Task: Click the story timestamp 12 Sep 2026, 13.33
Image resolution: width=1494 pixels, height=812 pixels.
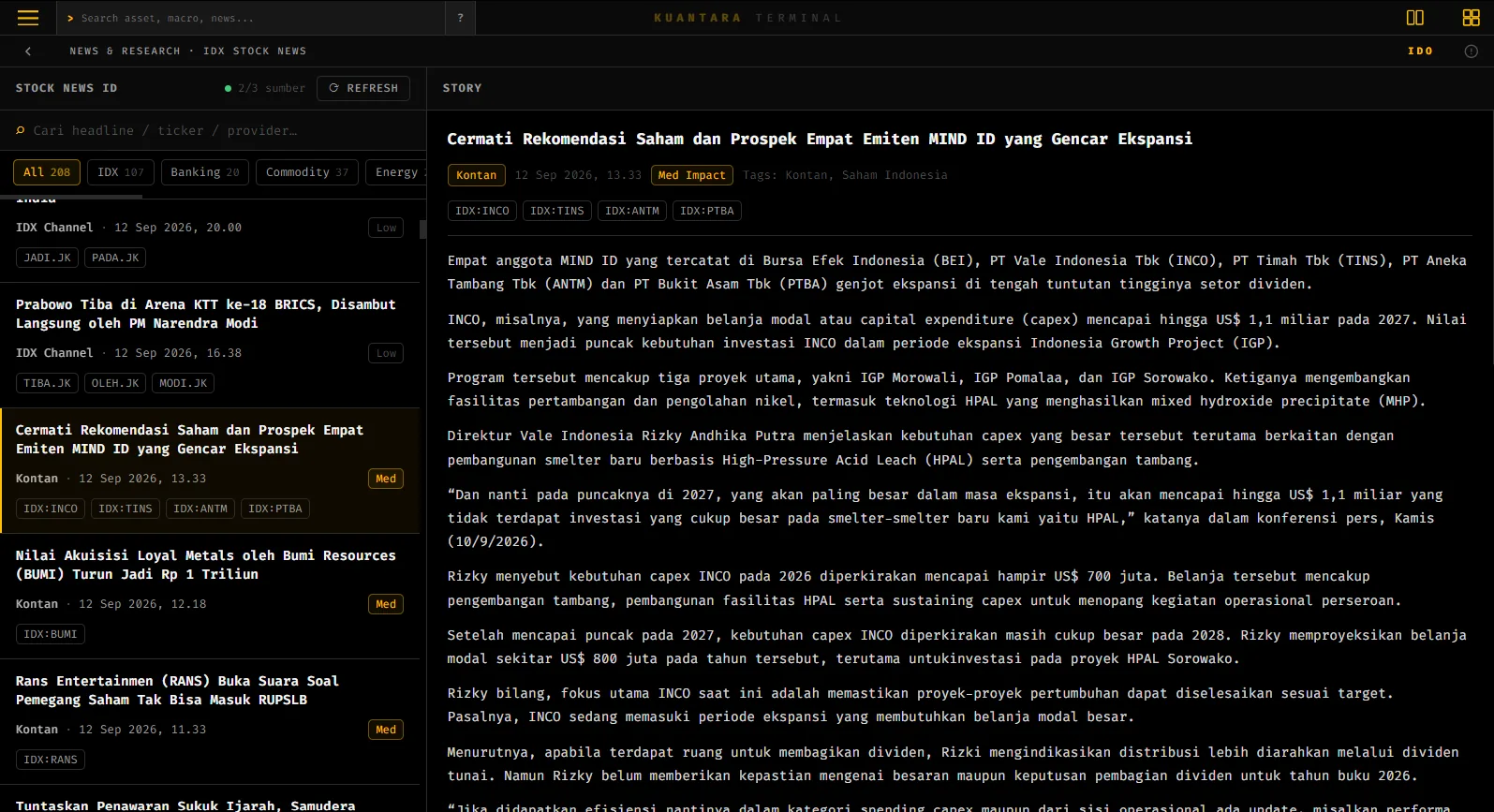Action: point(579,175)
